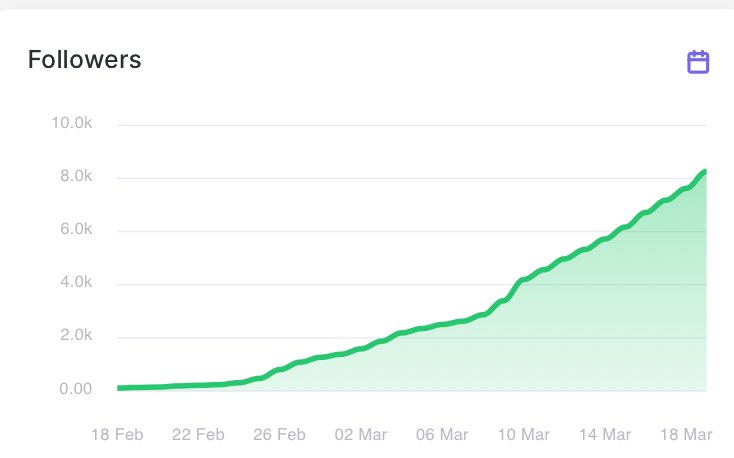
Task: Click the Followers chart title
Action: point(84,60)
